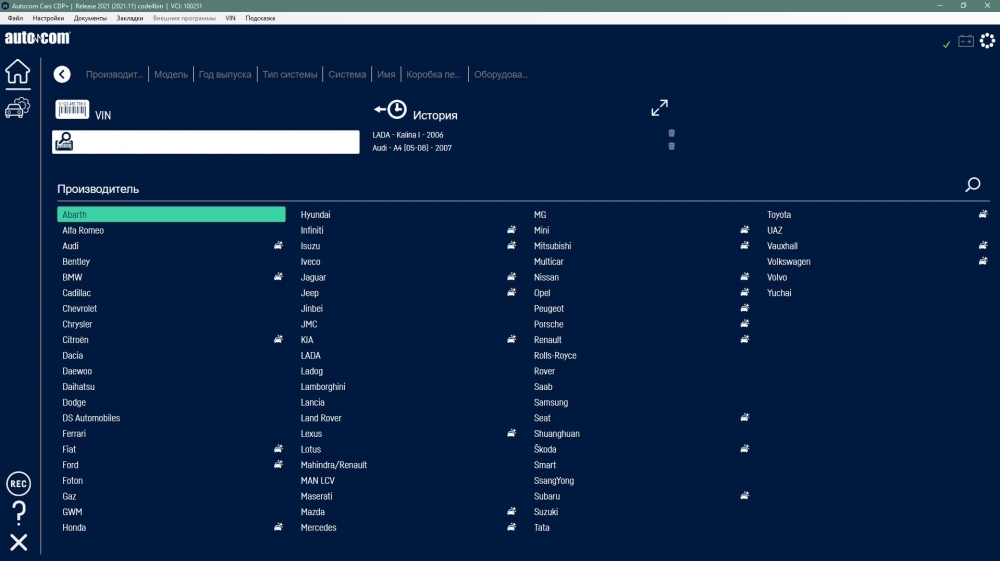Open the settings gear icon top right

pyautogui.click(x=987, y=41)
